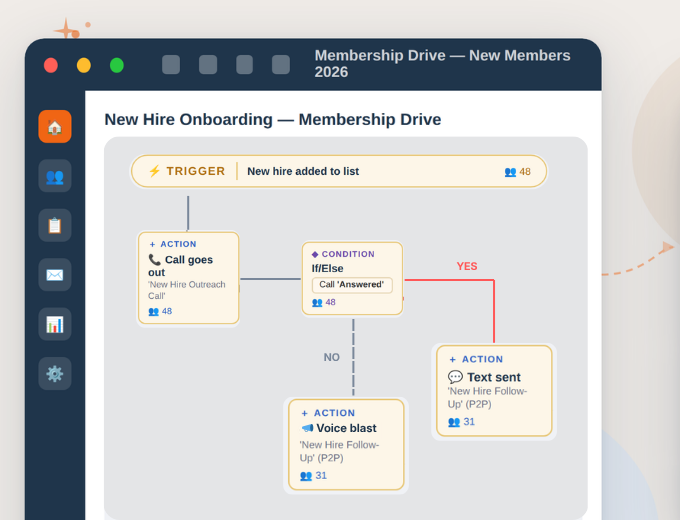Select the 'Call goes out' action card

pos(188,278)
